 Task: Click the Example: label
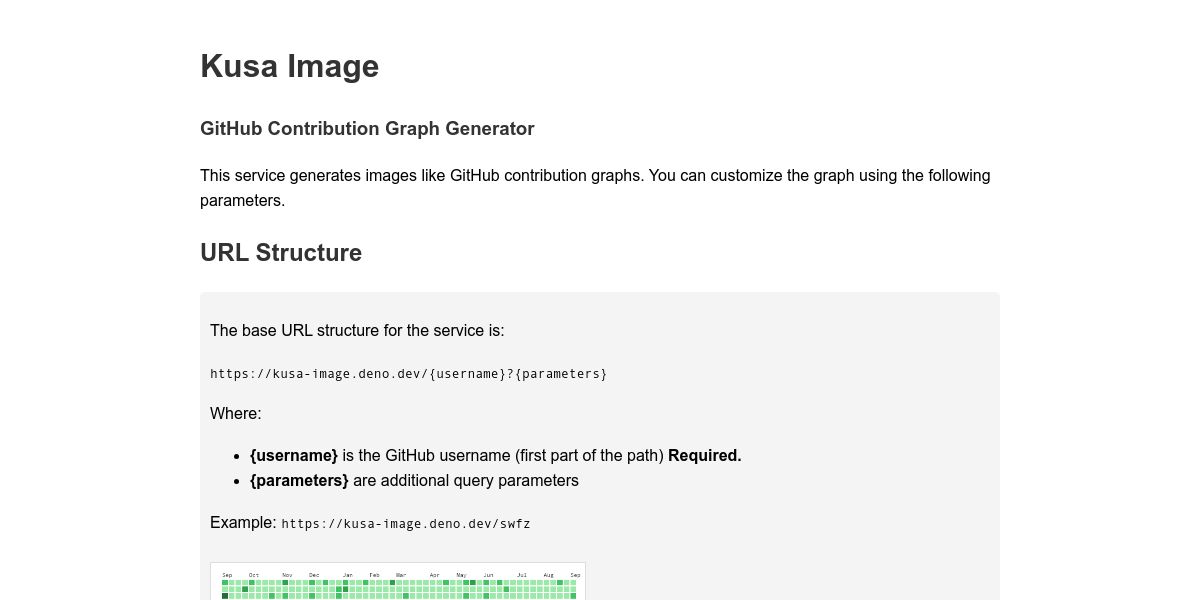243,522
